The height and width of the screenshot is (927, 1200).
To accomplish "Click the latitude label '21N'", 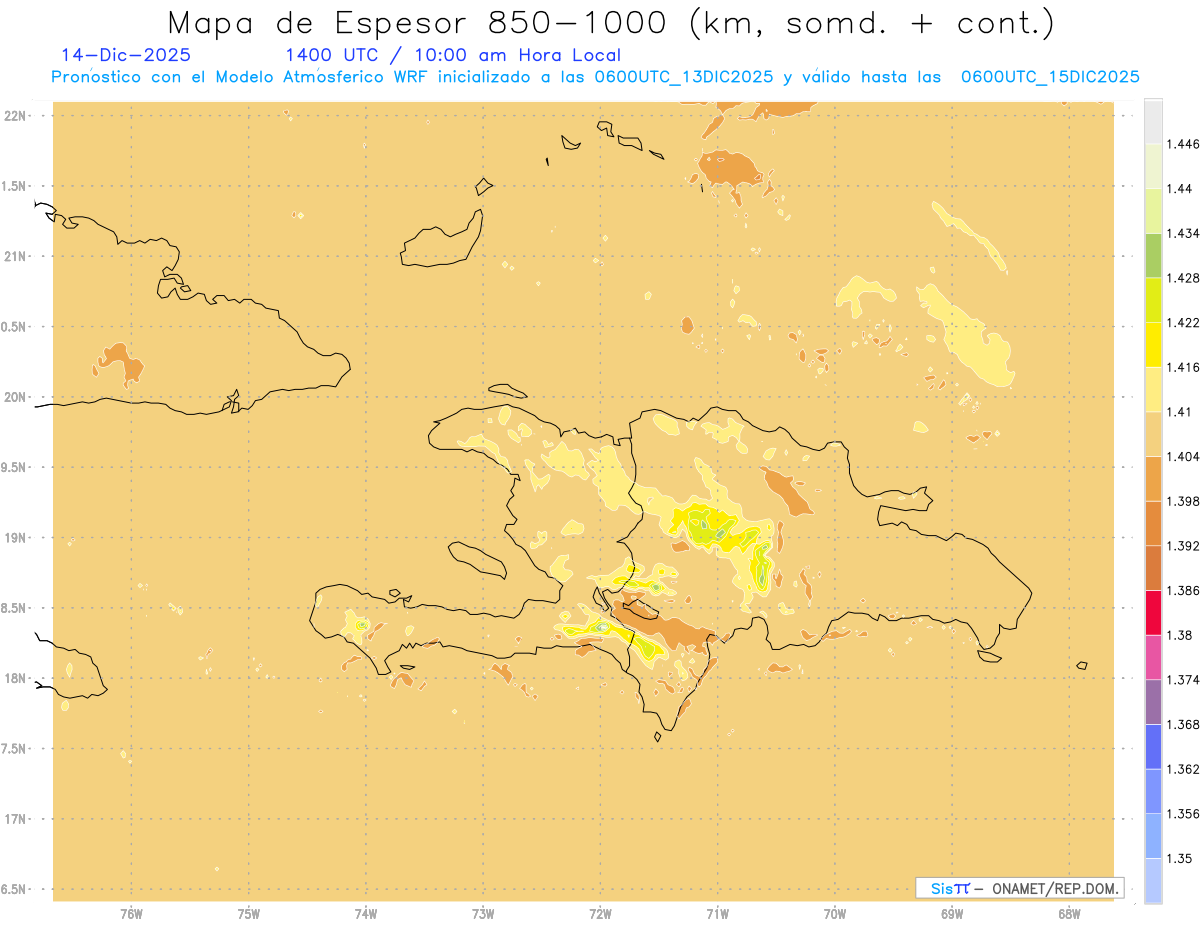I will [16, 256].
